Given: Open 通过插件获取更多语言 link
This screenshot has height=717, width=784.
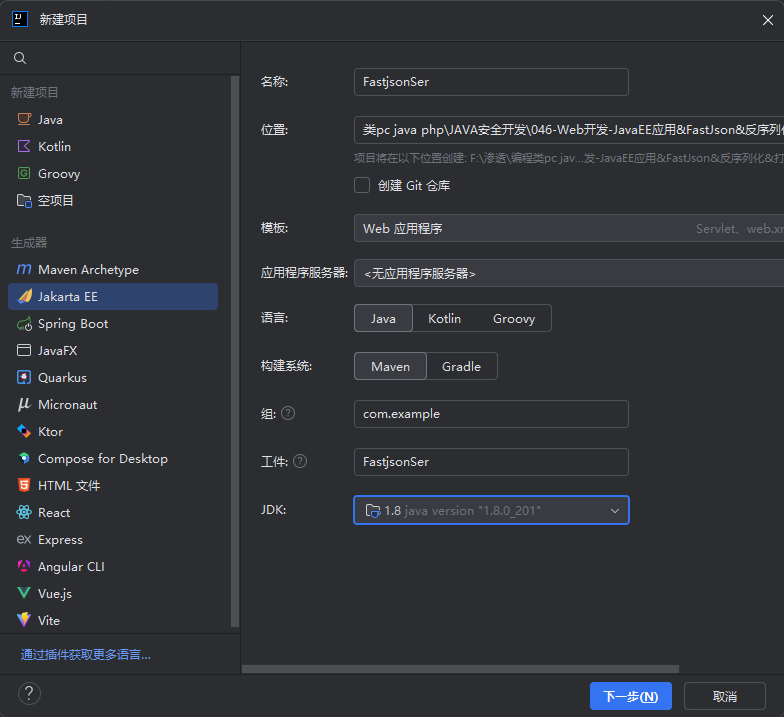Looking at the screenshot, I should [x=86, y=654].
